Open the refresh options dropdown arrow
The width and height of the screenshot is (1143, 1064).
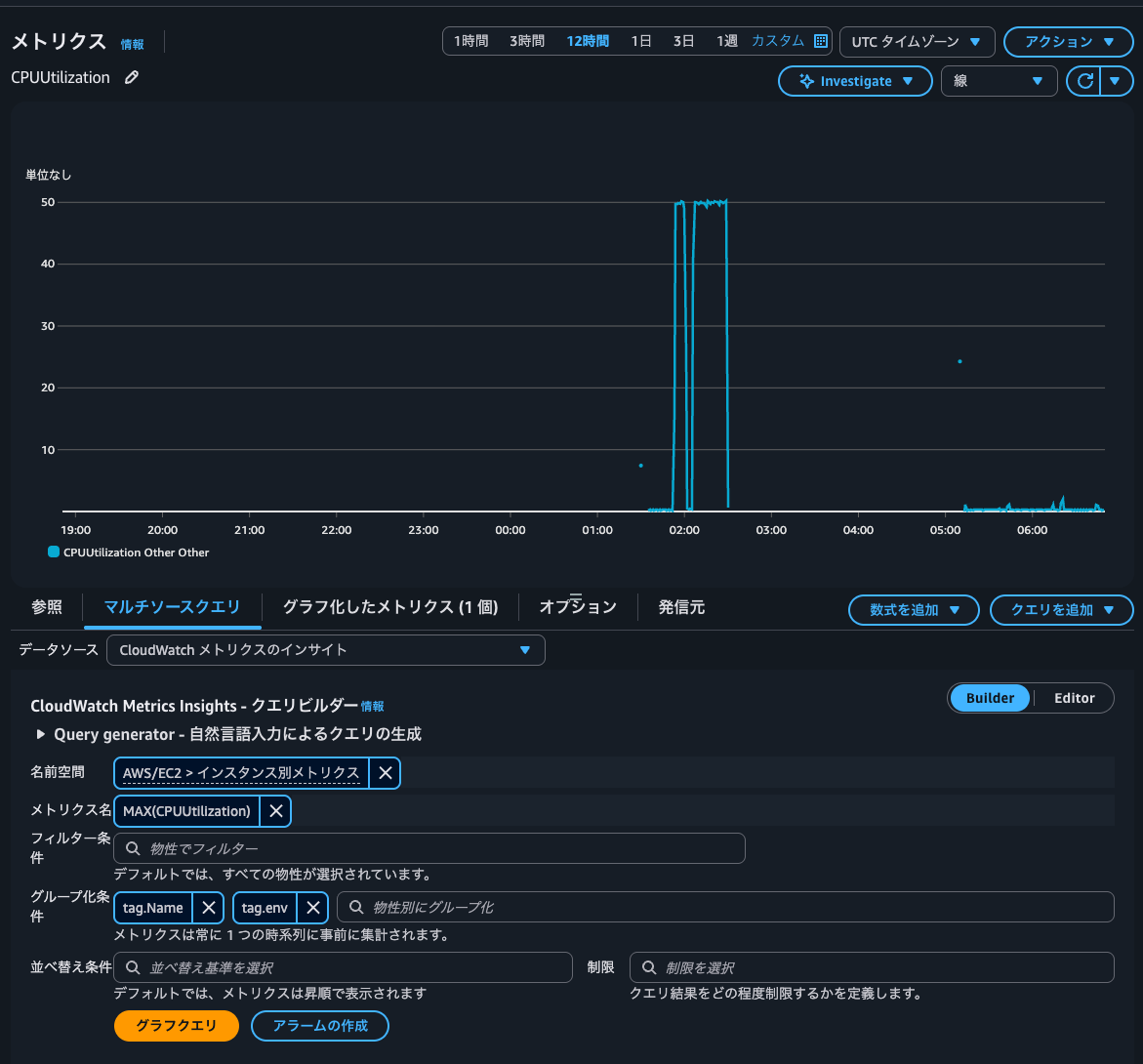1116,81
